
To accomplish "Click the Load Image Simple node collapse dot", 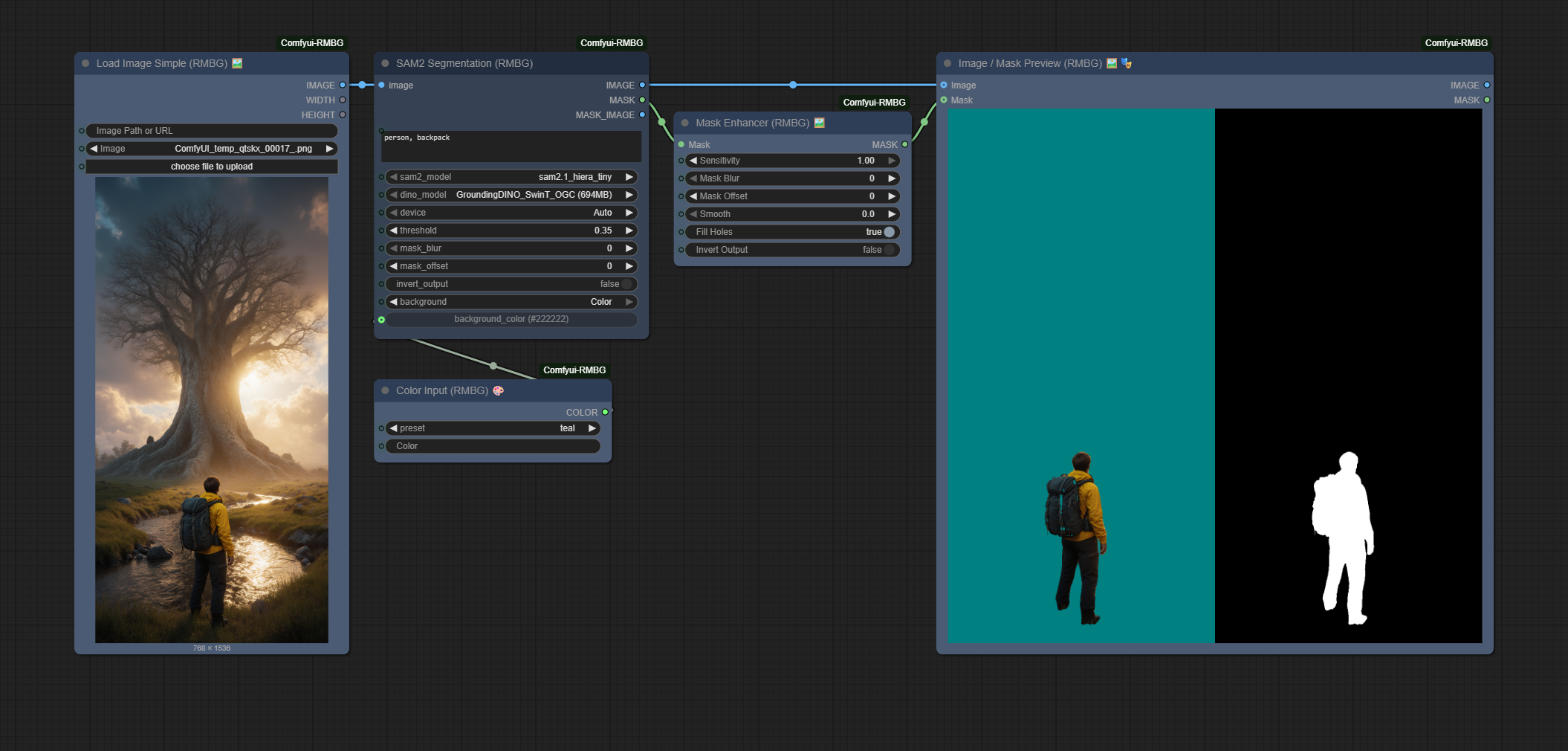I will coord(85,64).
